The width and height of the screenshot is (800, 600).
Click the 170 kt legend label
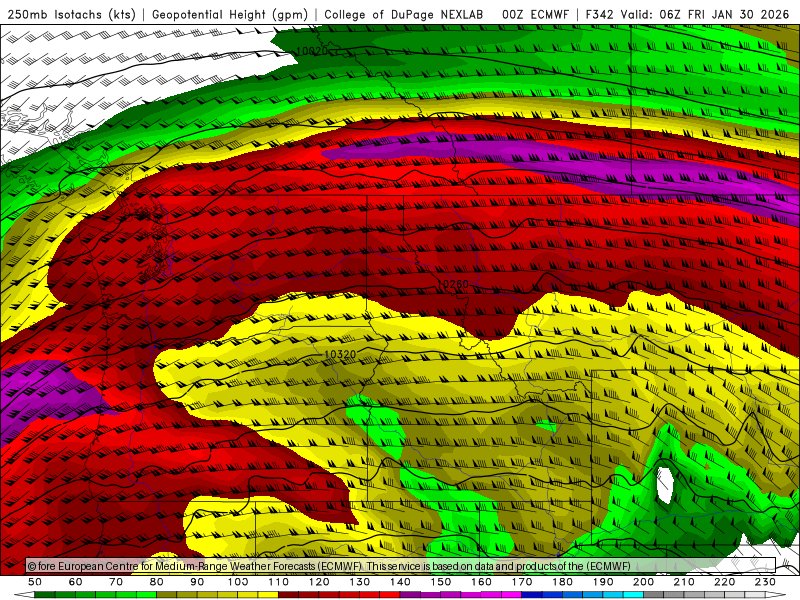tap(522, 582)
